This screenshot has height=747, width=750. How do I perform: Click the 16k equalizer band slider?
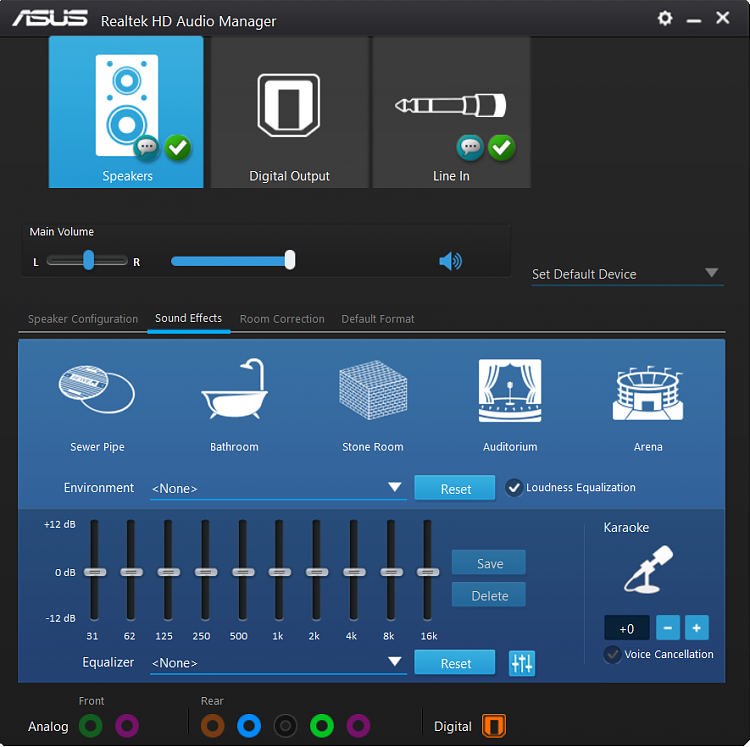coord(428,572)
